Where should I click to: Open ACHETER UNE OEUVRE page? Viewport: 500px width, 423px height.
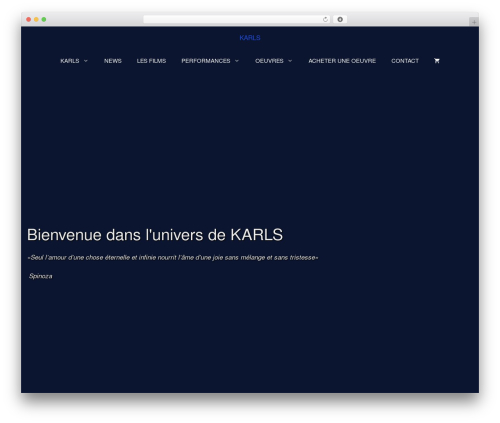point(342,61)
